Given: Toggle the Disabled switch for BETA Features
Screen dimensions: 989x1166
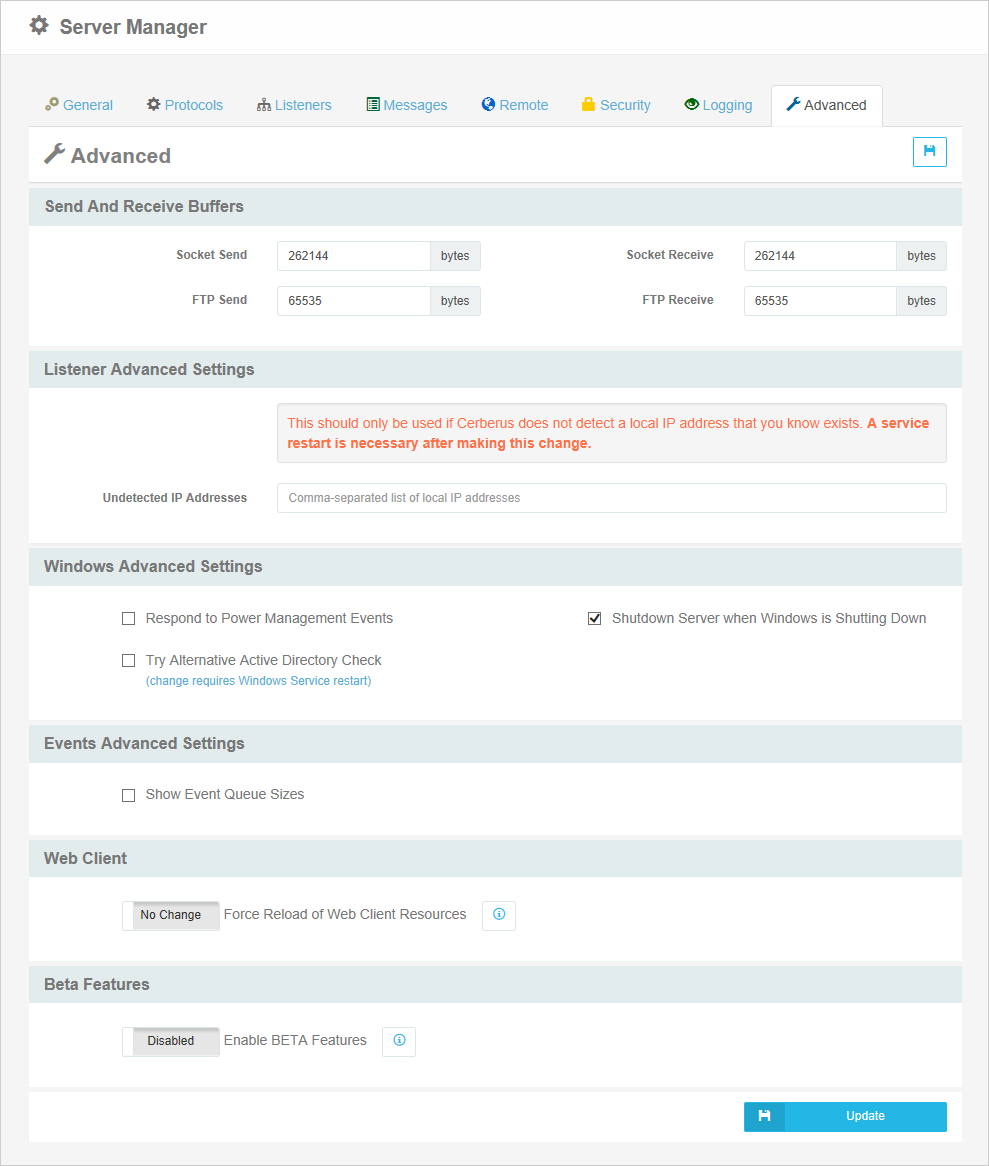Looking at the screenshot, I should (170, 1041).
